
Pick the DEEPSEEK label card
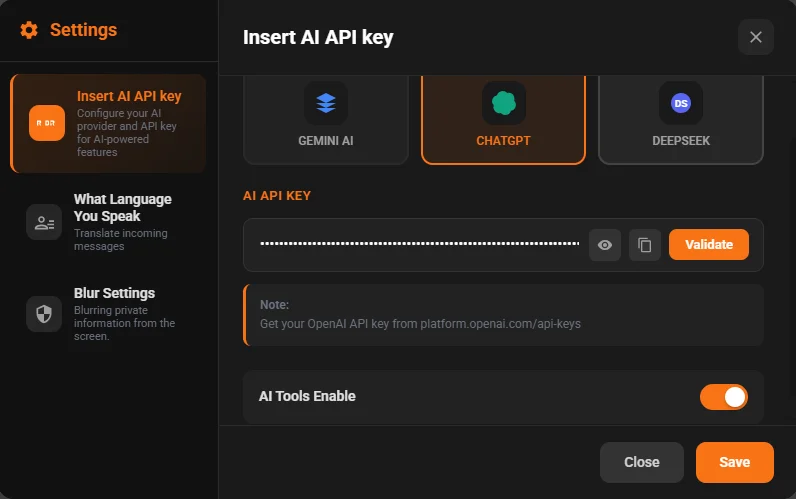681,141
